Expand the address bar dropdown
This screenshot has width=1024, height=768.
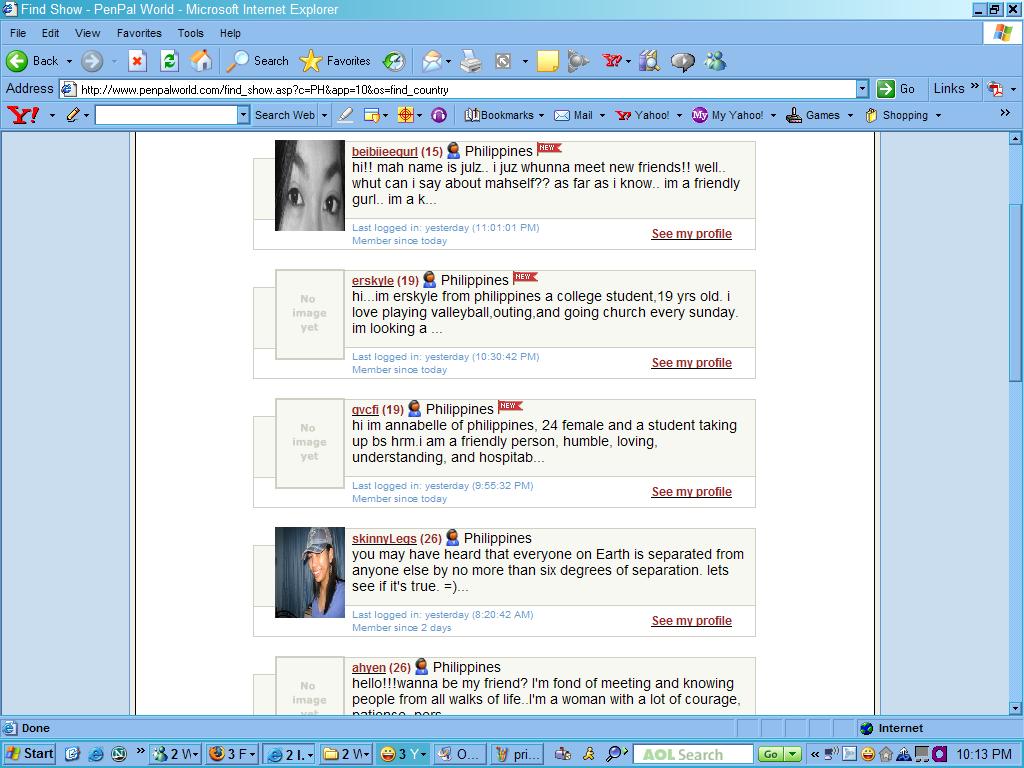pos(862,89)
